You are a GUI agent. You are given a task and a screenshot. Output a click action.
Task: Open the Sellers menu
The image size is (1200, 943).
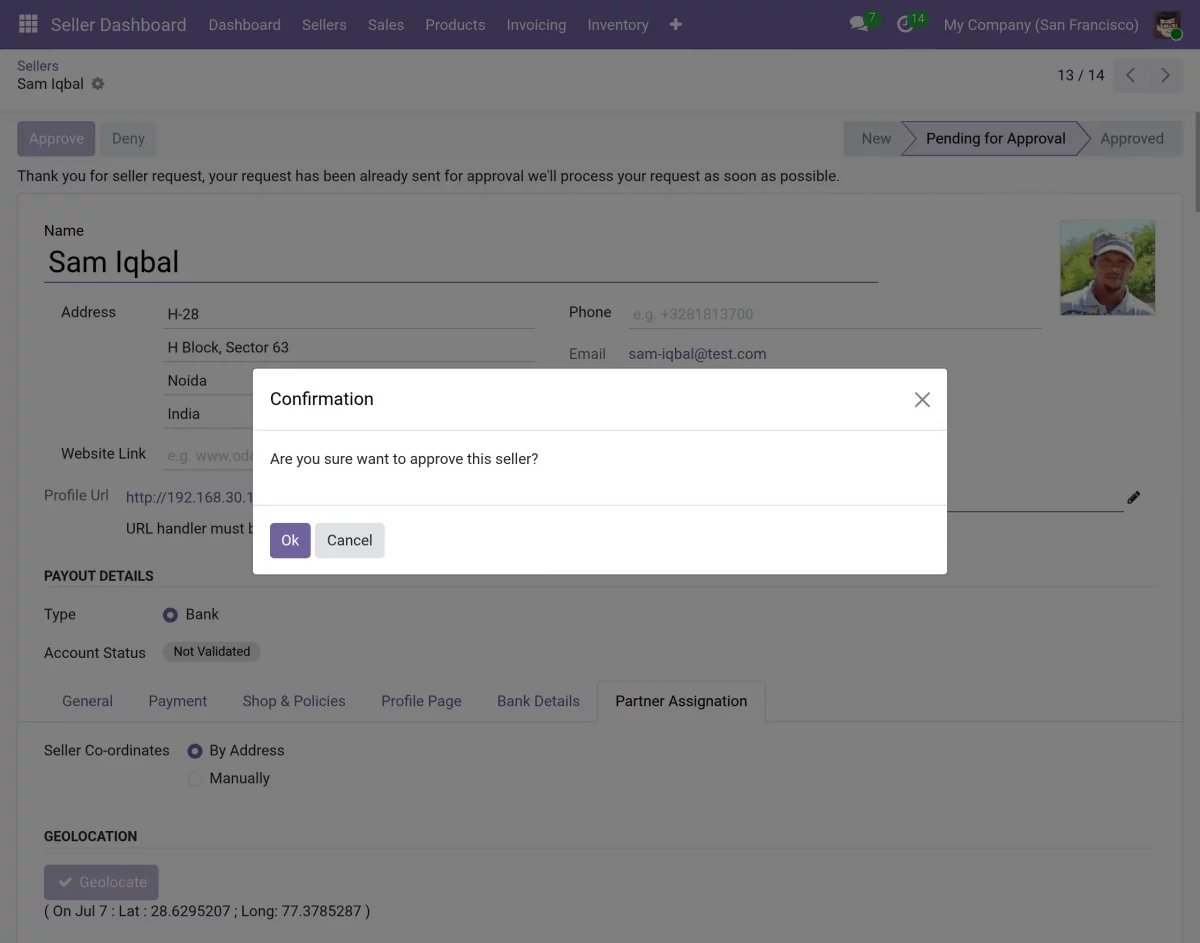324,24
